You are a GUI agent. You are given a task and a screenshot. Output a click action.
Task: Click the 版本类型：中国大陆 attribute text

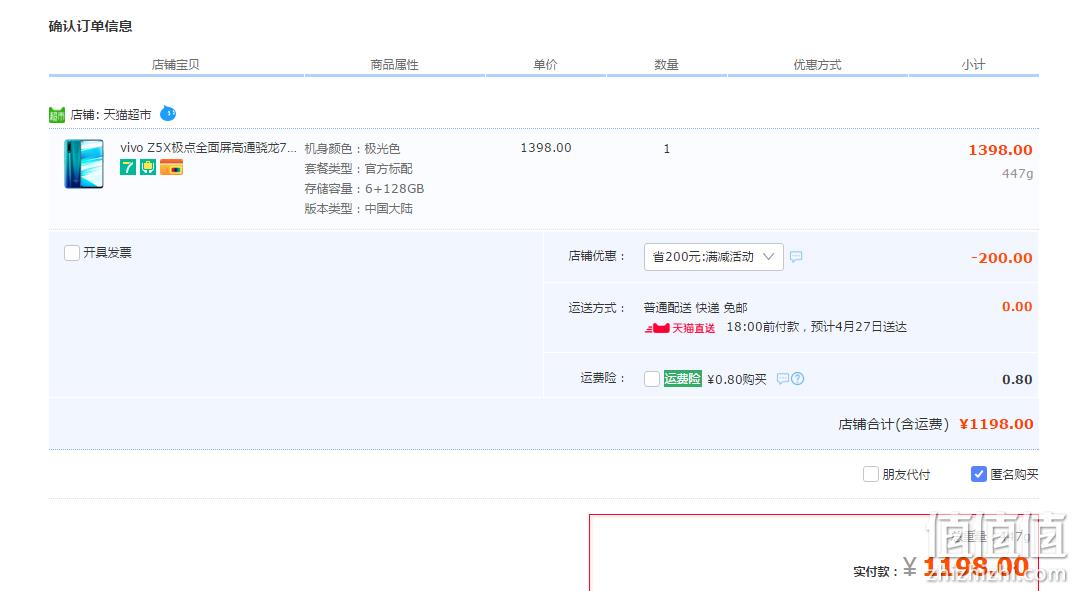coord(358,209)
